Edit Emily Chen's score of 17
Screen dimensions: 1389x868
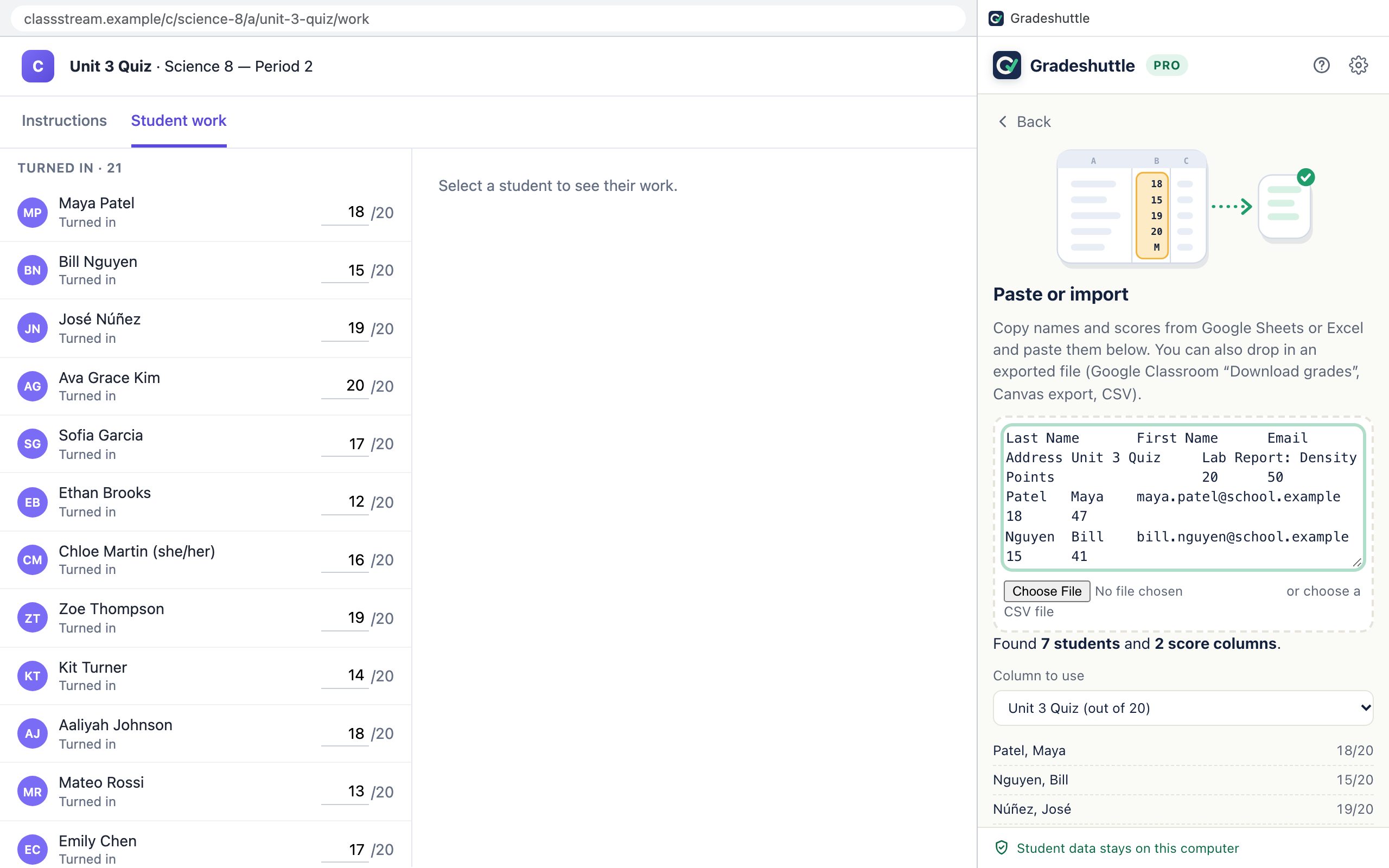click(x=345, y=849)
